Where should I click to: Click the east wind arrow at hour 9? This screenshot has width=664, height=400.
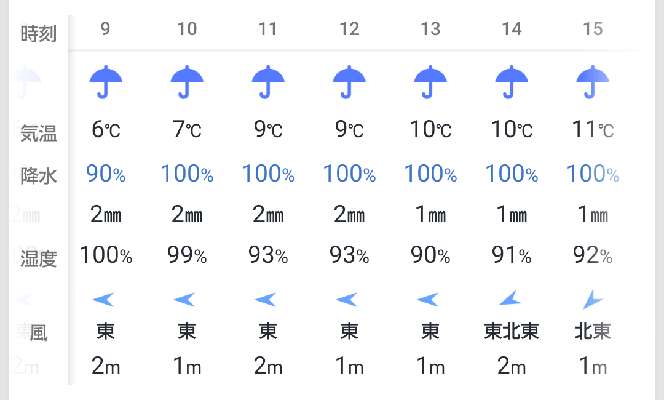pyautogui.click(x=104, y=299)
